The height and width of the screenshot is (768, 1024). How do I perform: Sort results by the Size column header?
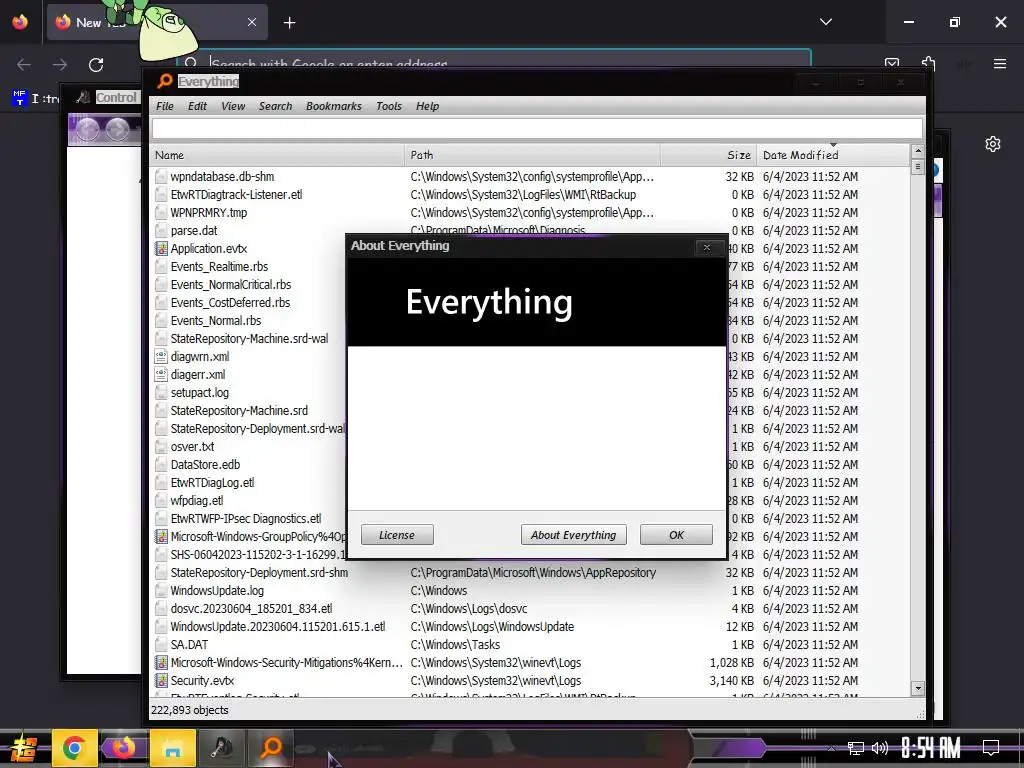709,155
